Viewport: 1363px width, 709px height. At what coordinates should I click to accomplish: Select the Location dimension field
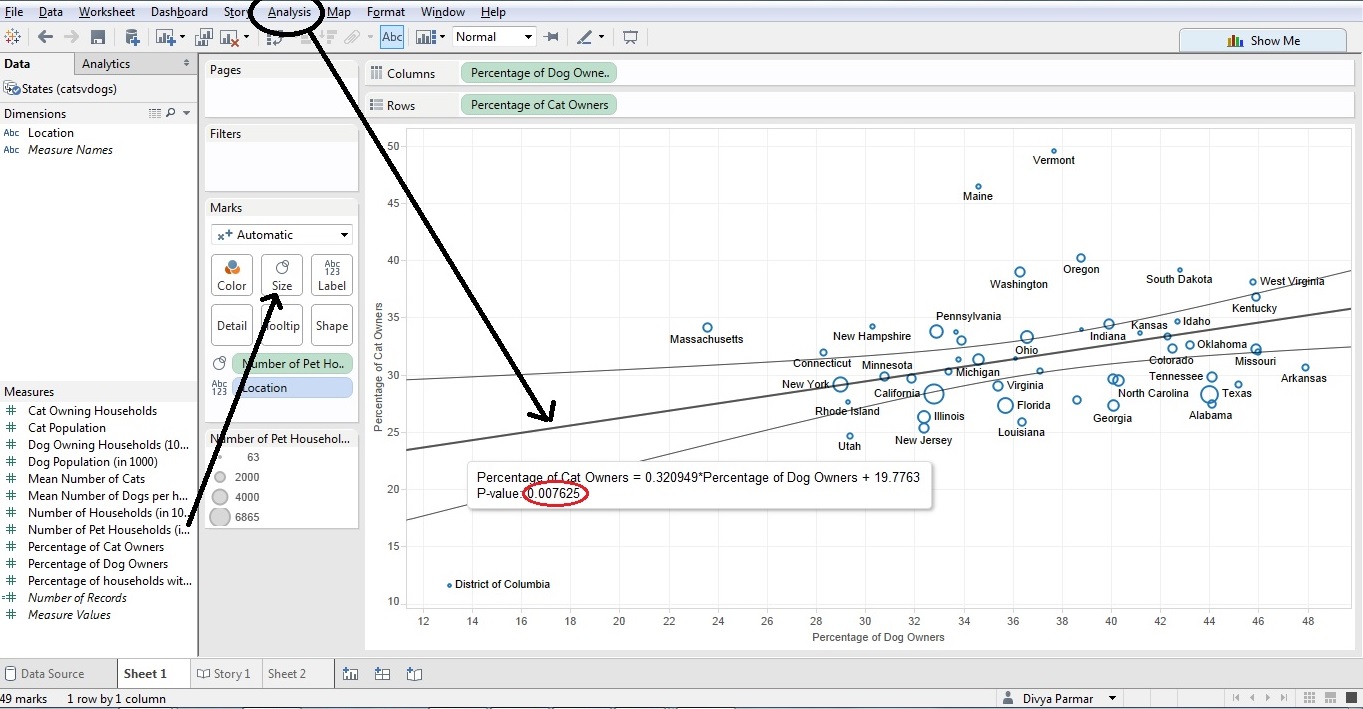coord(51,133)
